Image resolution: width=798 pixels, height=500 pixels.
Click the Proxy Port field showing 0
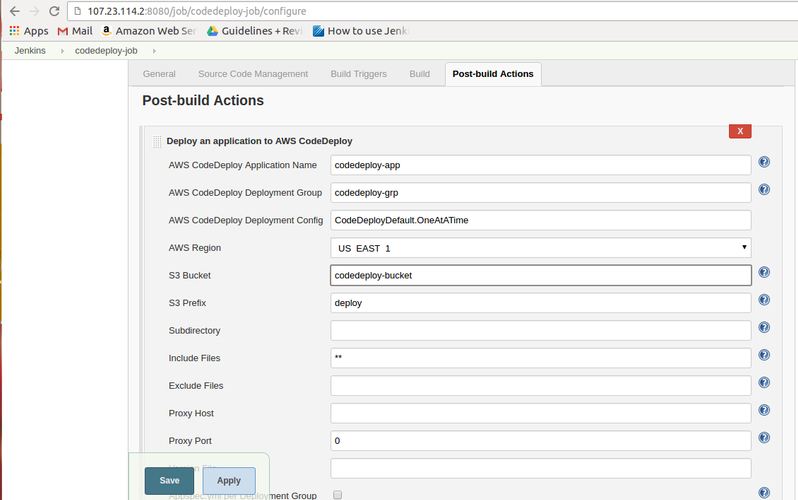point(540,440)
